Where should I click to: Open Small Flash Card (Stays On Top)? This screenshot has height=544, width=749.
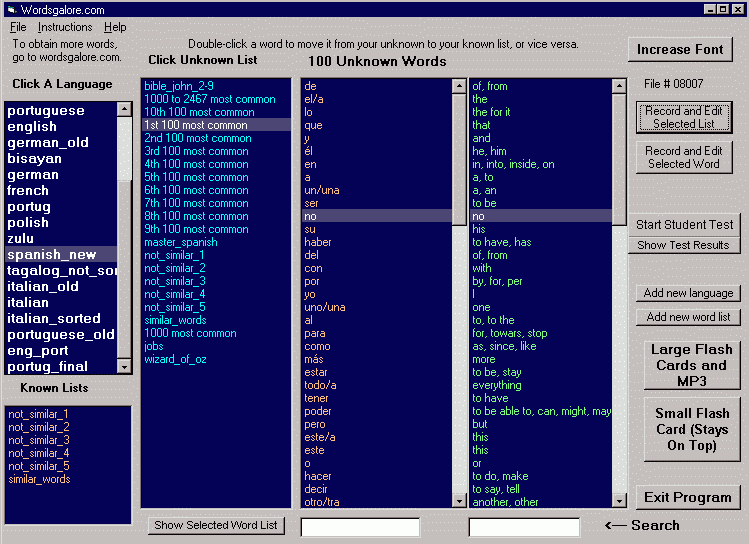click(x=691, y=429)
